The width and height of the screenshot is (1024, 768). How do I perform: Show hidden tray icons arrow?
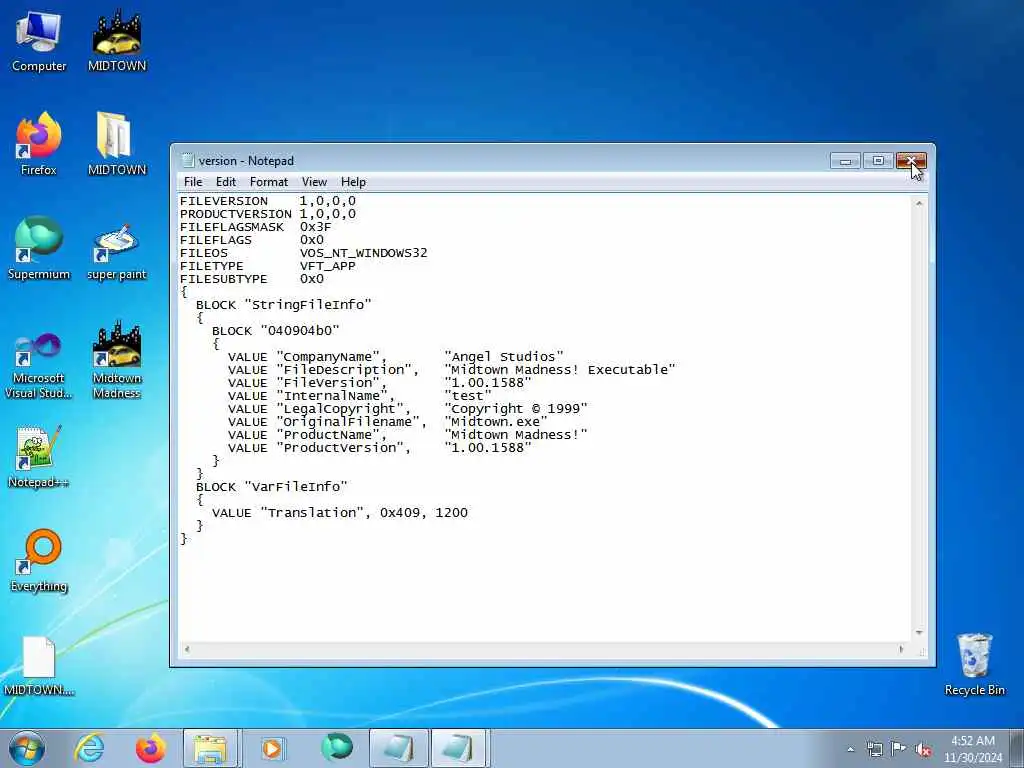[850, 750]
